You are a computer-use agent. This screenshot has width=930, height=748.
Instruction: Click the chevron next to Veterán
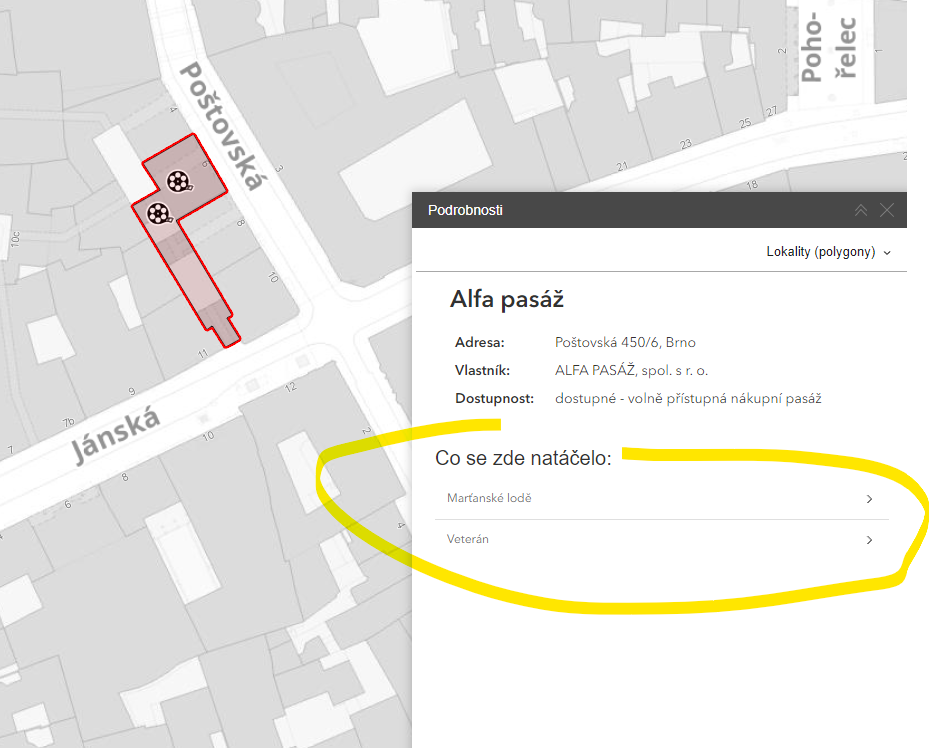(869, 540)
